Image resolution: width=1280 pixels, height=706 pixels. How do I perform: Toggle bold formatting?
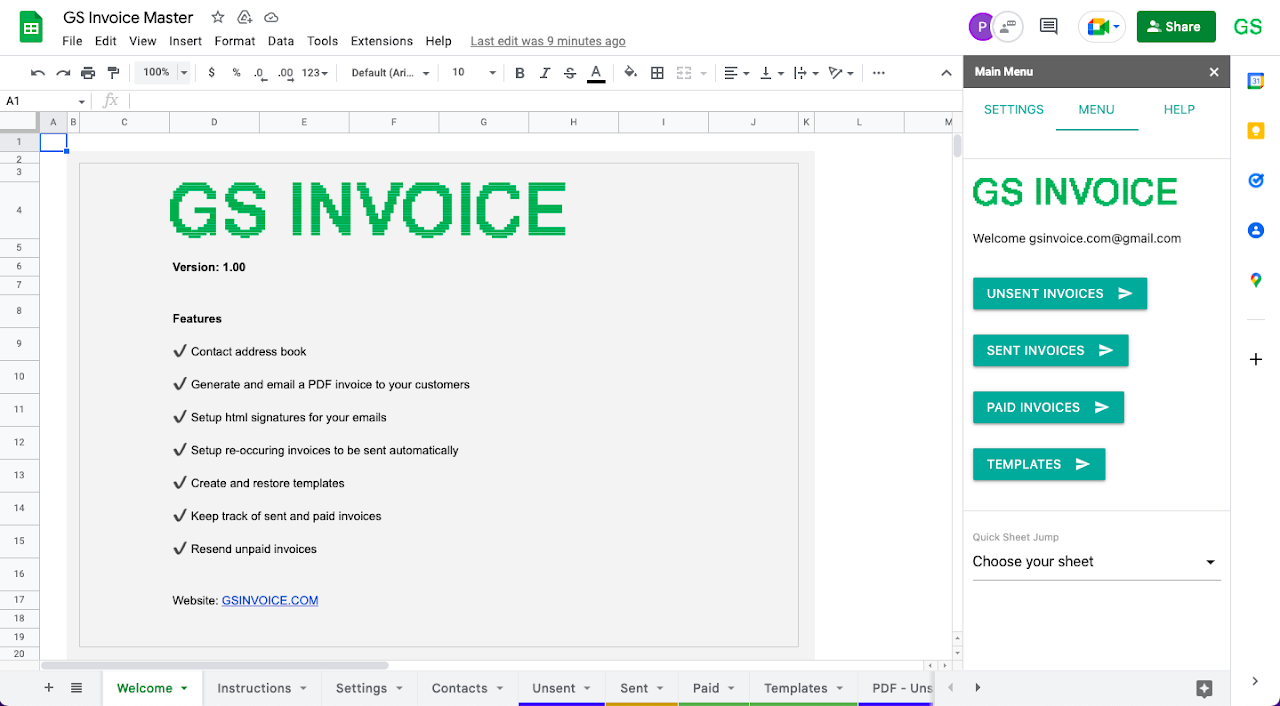tap(519, 73)
